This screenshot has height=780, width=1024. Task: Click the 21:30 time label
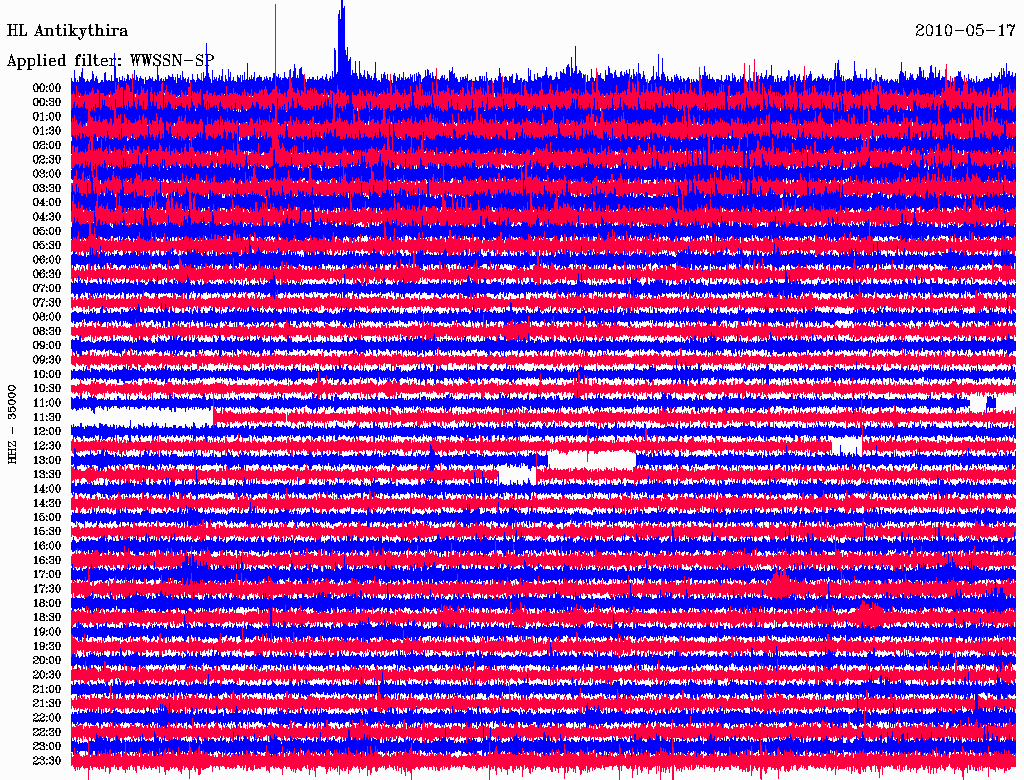click(x=47, y=704)
